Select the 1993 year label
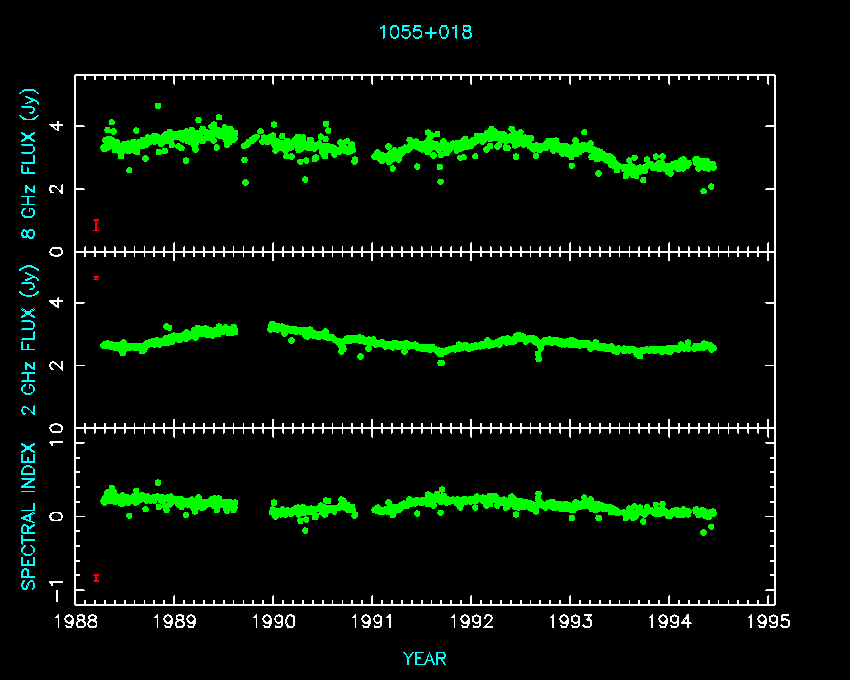 point(571,622)
